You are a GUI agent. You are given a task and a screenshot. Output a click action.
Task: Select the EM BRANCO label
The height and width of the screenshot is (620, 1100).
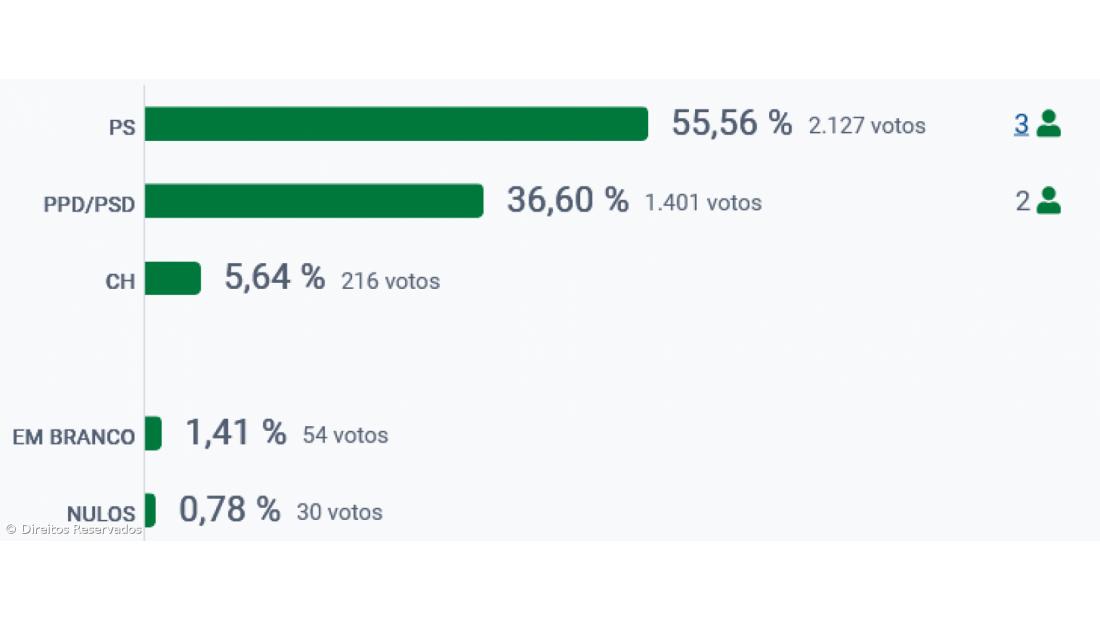[x=73, y=437]
